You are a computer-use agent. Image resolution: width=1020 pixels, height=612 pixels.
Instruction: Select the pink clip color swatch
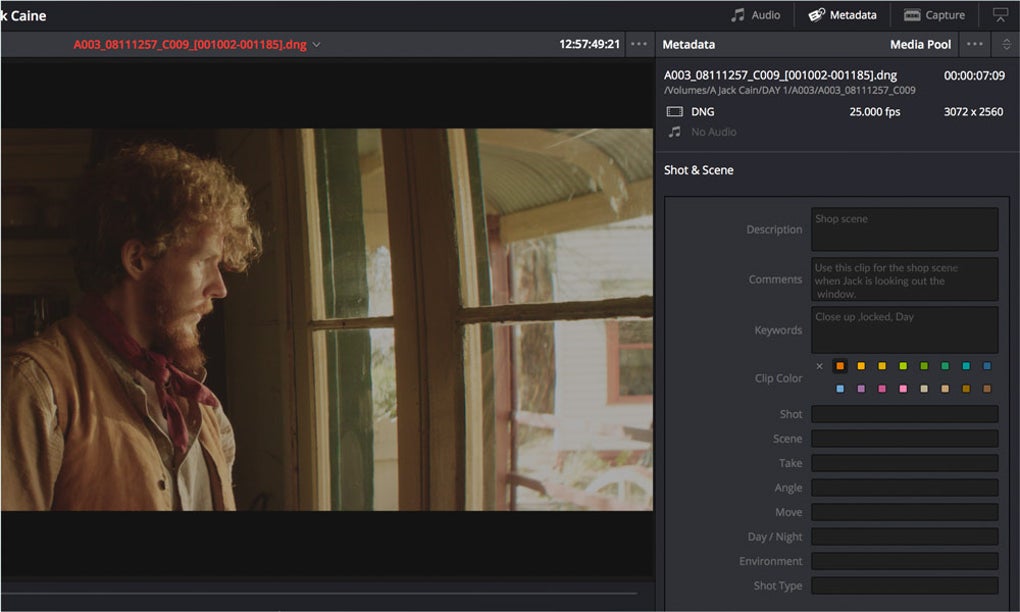(883, 388)
